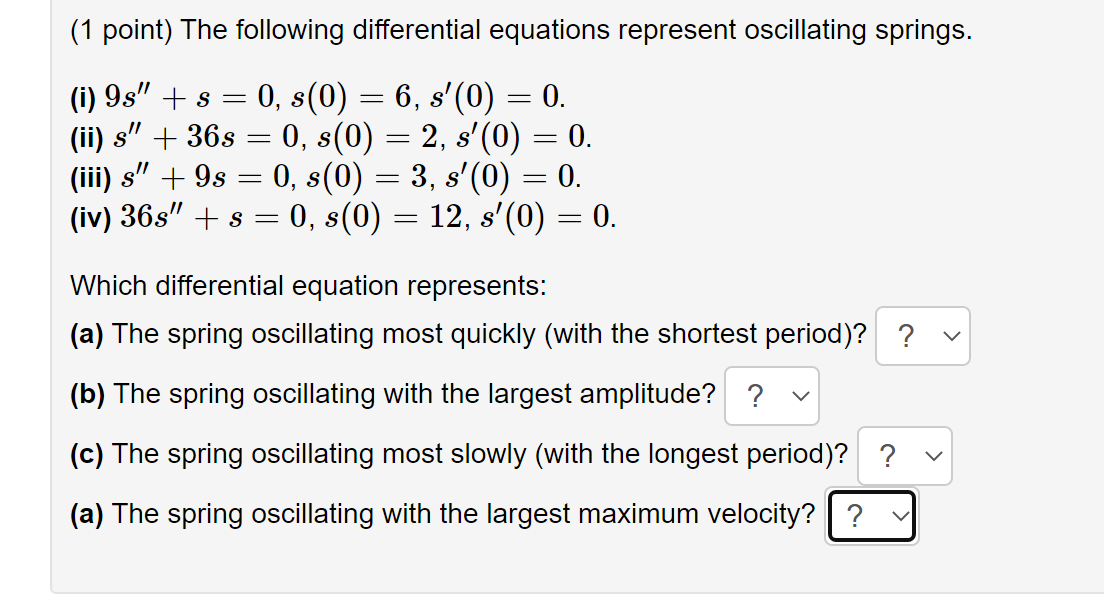Click the largest maximum velocity question text
This screenshot has width=1104, height=596.
(x=463, y=514)
